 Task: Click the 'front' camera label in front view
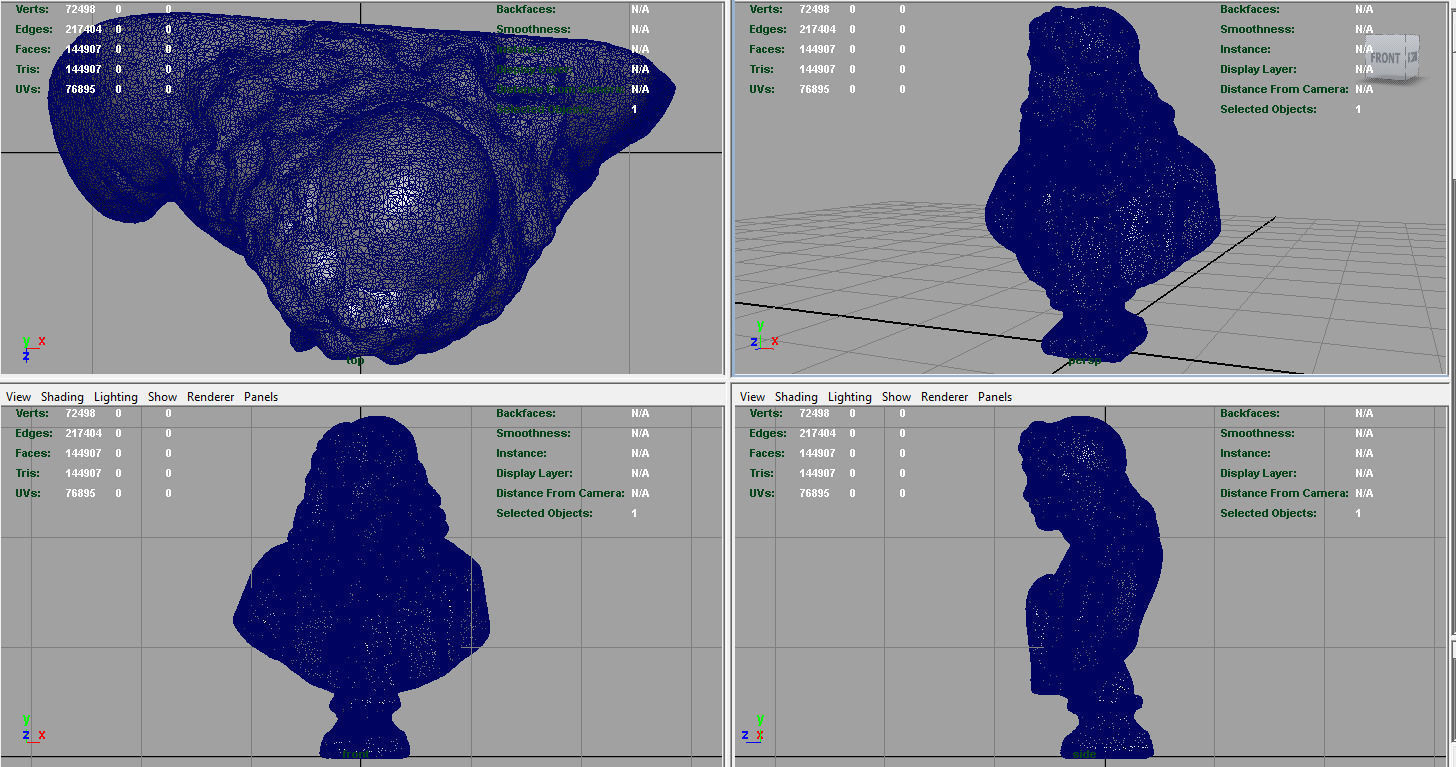355,753
